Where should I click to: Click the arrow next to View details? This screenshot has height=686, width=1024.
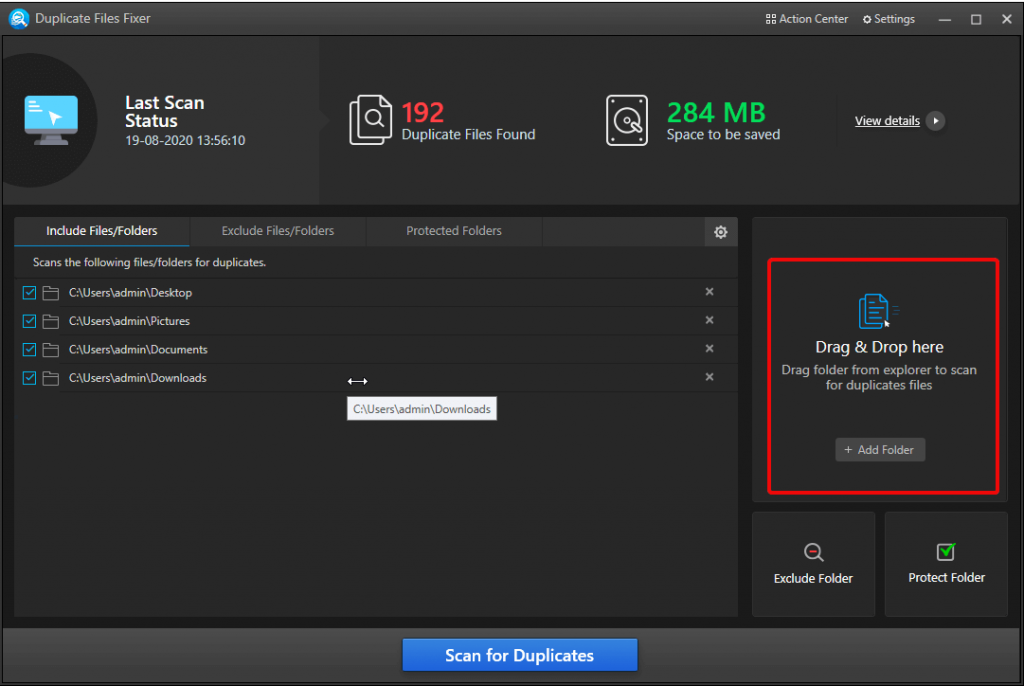936,121
